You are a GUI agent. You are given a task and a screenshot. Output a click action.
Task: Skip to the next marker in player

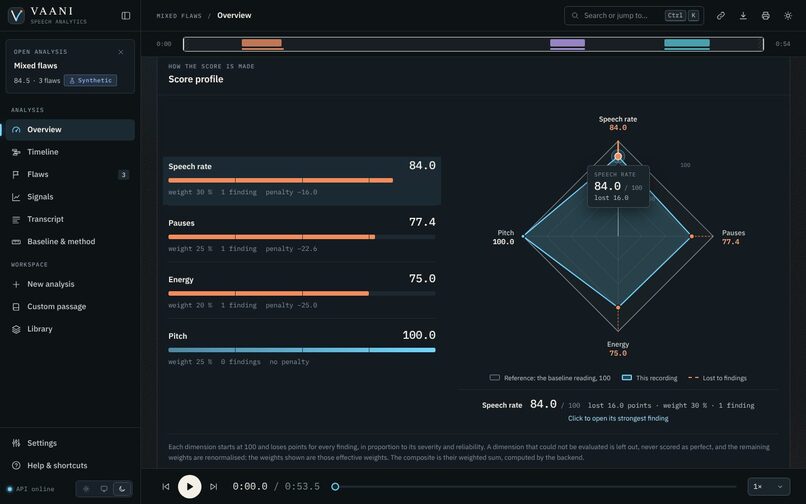[x=214, y=487]
